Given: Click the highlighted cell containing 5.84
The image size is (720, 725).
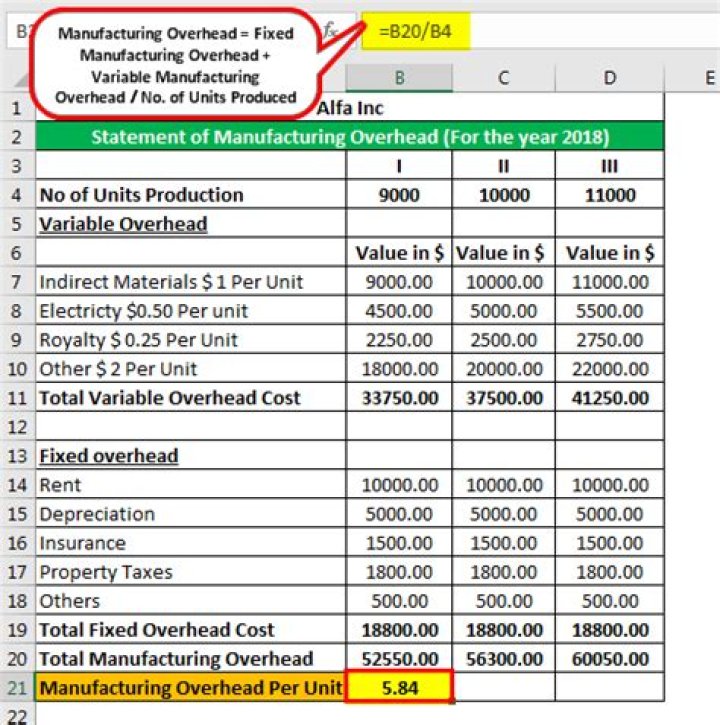Looking at the screenshot, I should (x=399, y=688).
